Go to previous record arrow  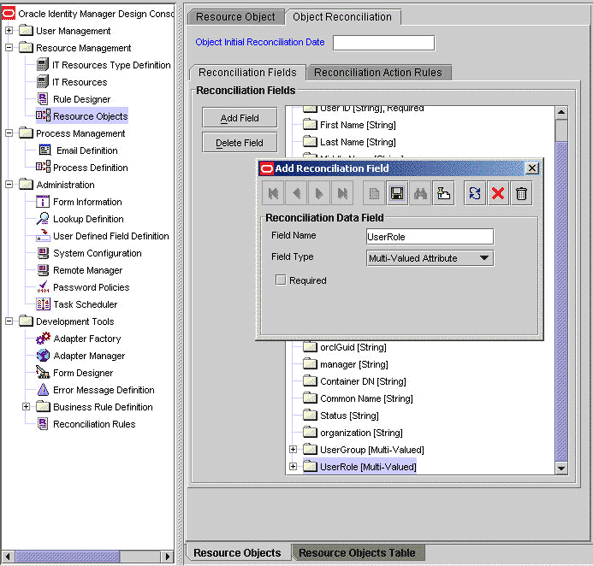coord(296,194)
